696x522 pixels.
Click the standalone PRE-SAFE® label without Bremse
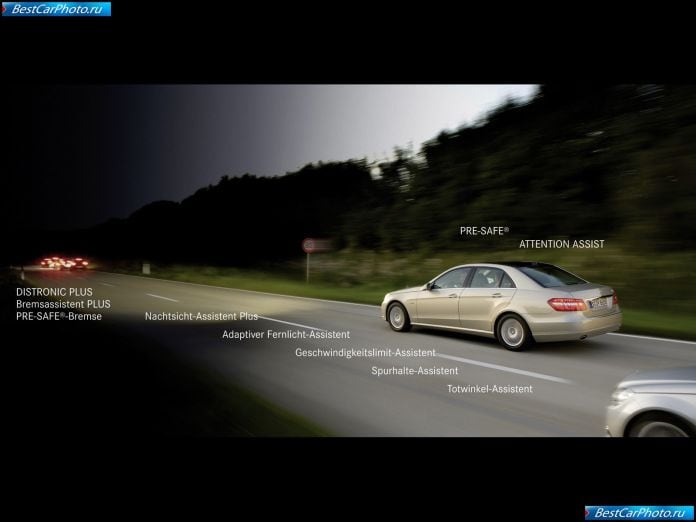pos(484,231)
